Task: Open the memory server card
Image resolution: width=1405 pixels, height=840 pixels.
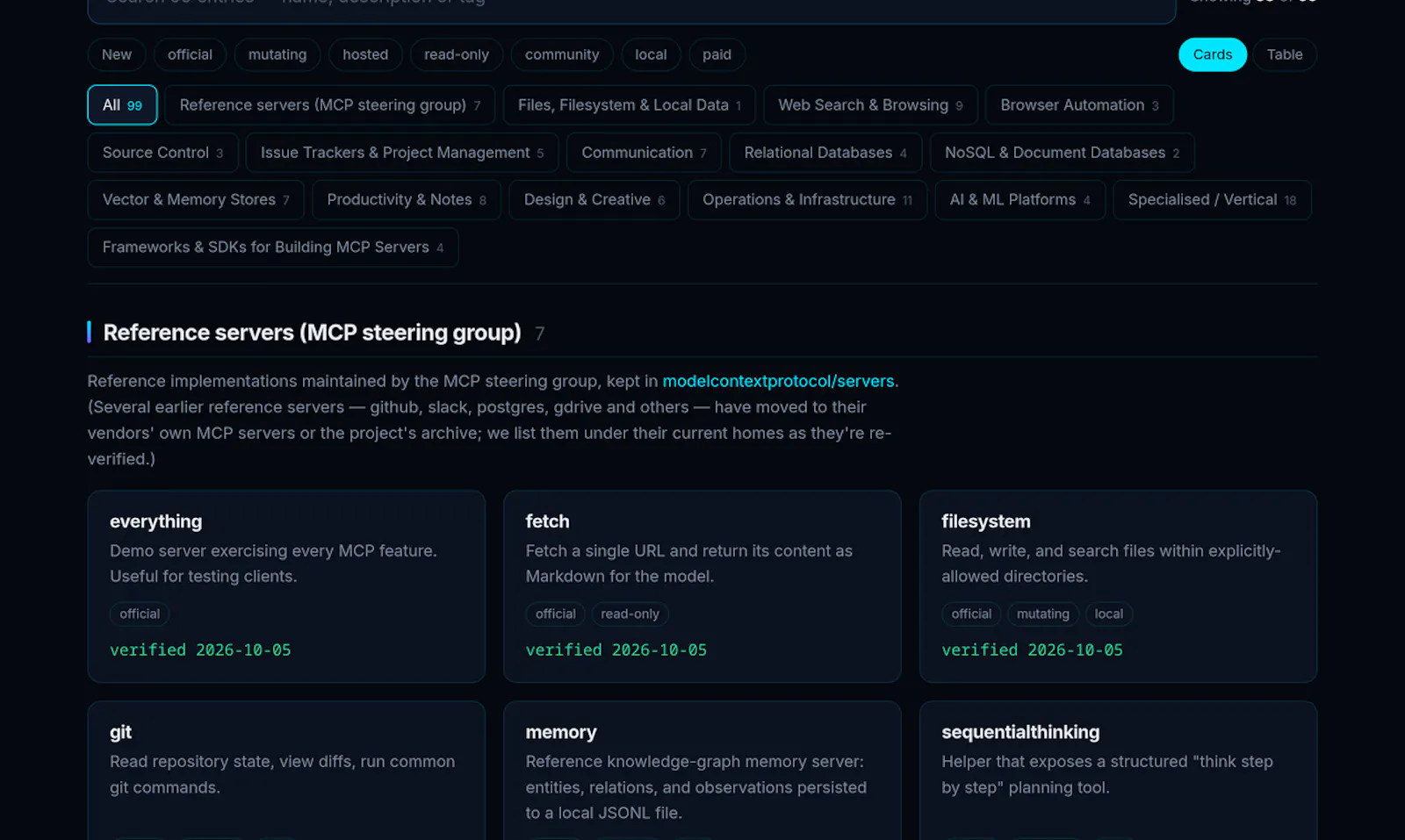Action: click(x=702, y=771)
